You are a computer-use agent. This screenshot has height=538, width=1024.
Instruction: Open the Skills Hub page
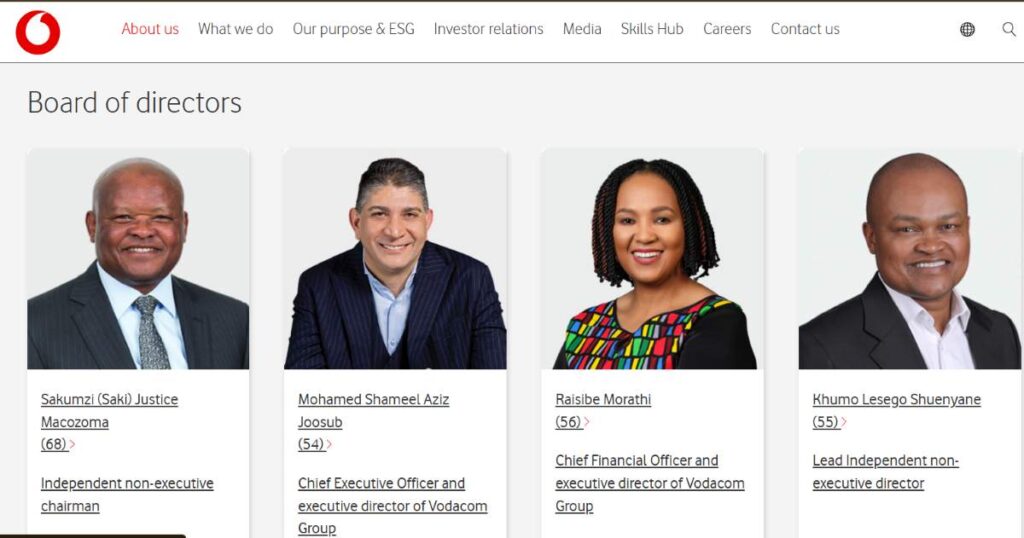(652, 29)
